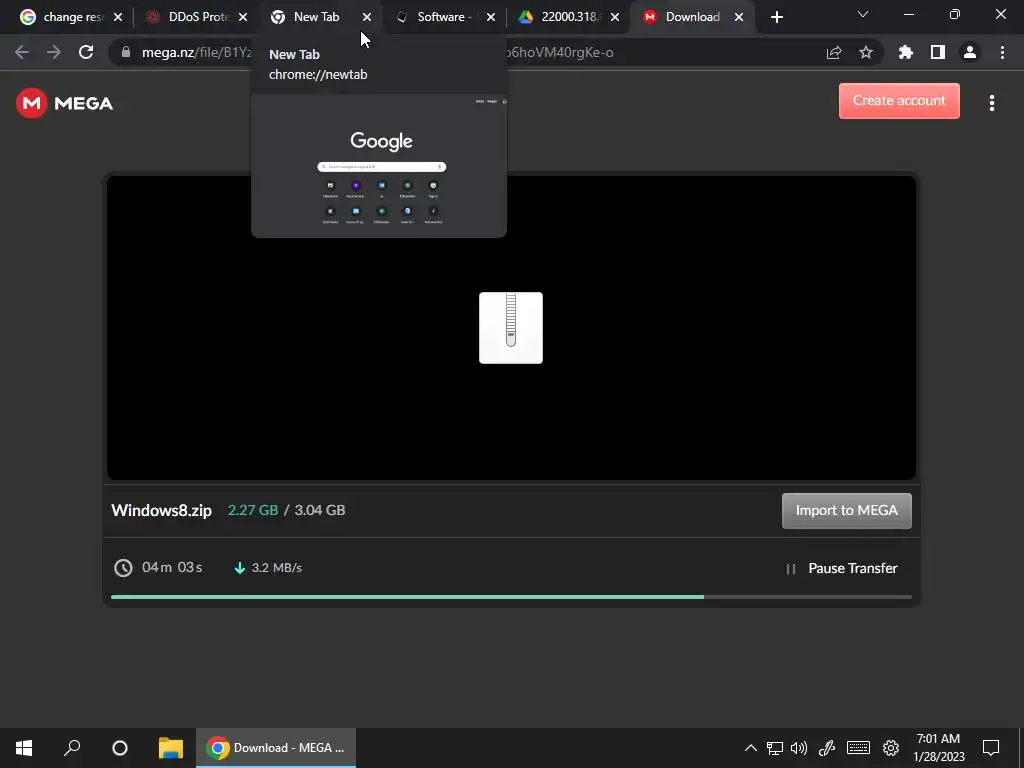
Task: Open the notification action center
Action: [x=991, y=748]
